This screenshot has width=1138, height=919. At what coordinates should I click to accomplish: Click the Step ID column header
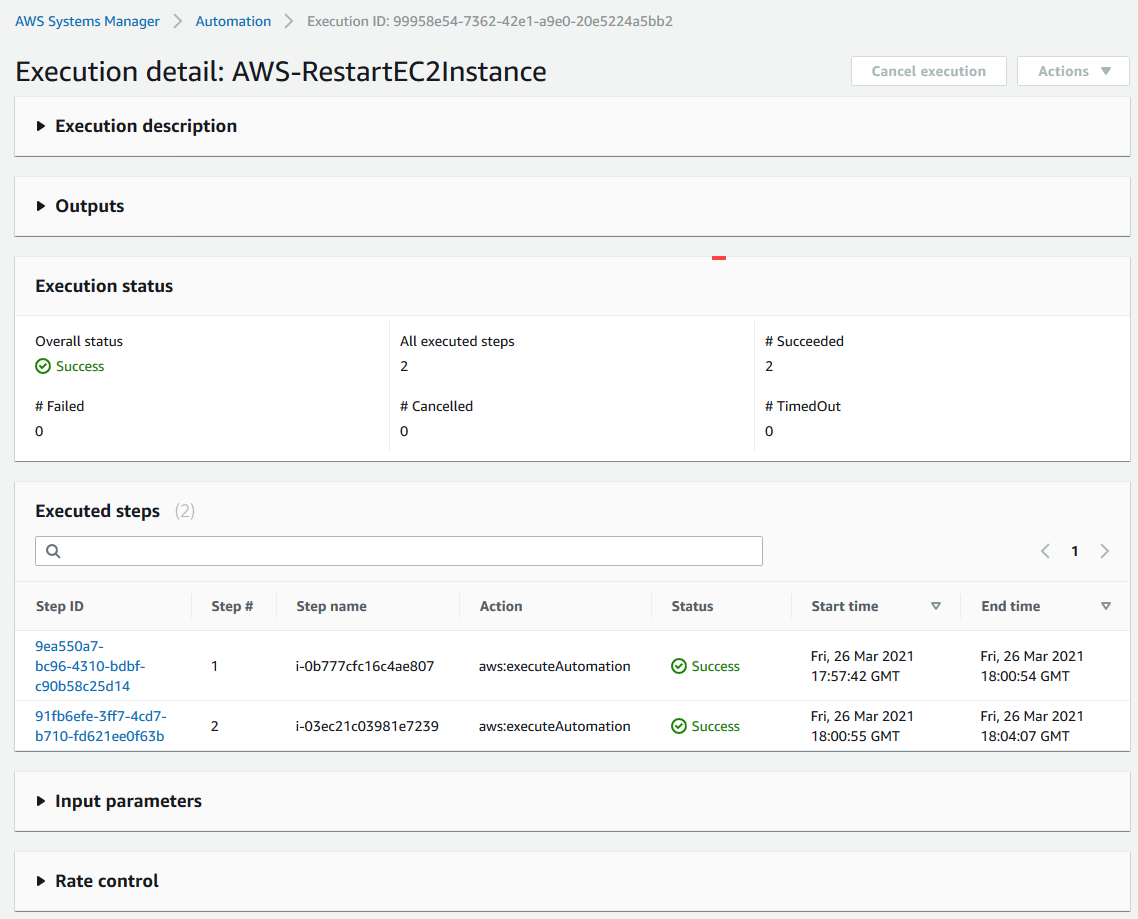[x=60, y=606]
